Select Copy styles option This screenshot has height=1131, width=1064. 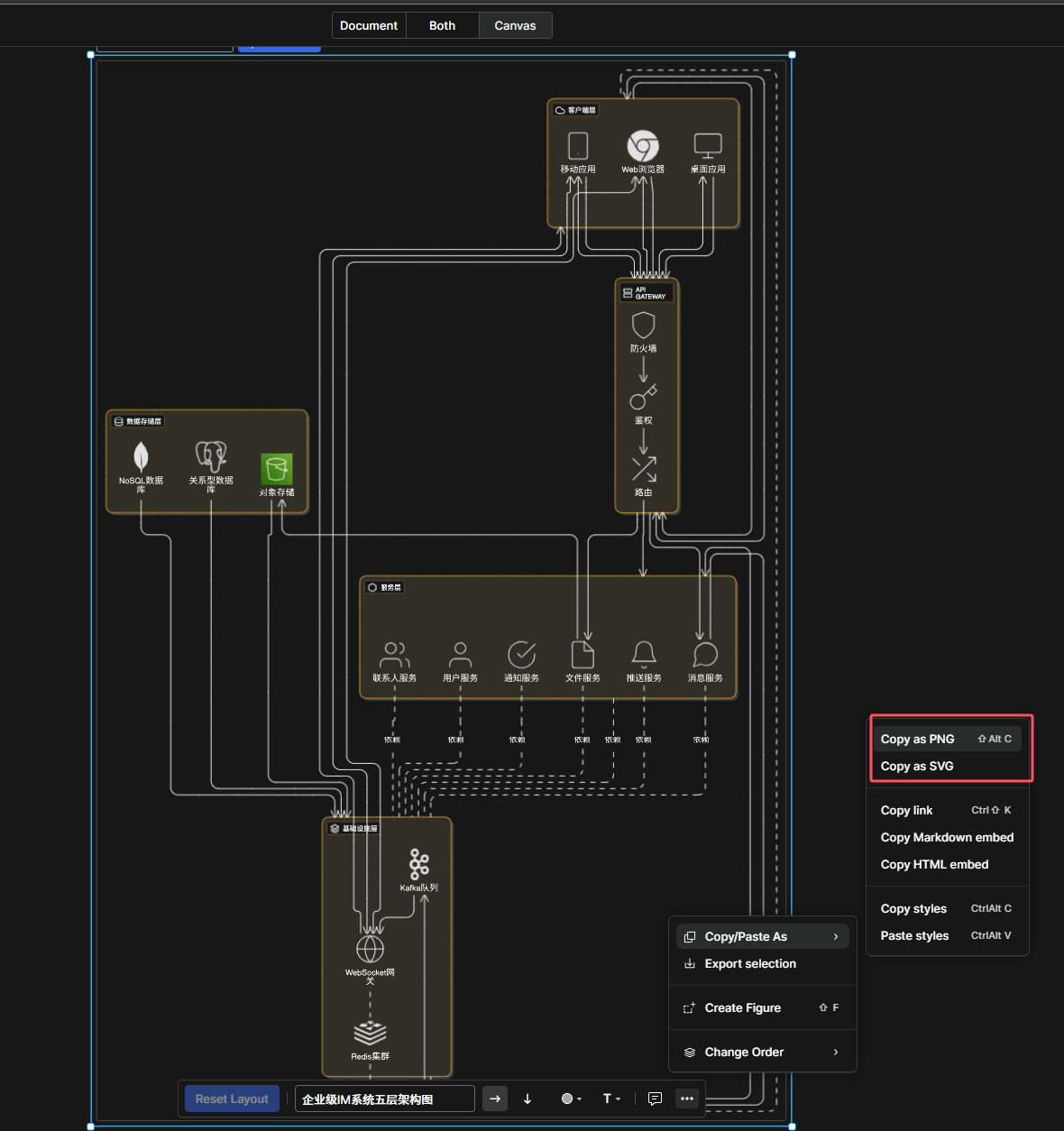[x=947, y=908]
